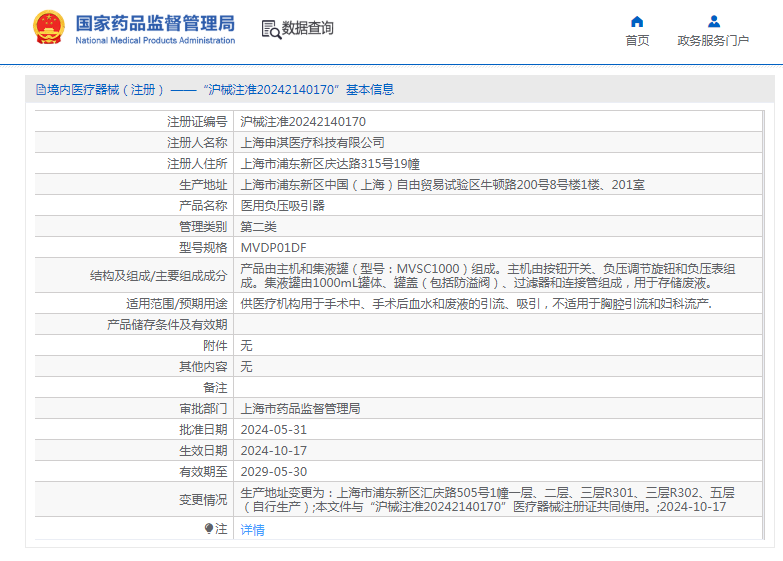This screenshot has width=783, height=561.
Task: Click the 国家药品监督管理局 site title
Action: 155,23
